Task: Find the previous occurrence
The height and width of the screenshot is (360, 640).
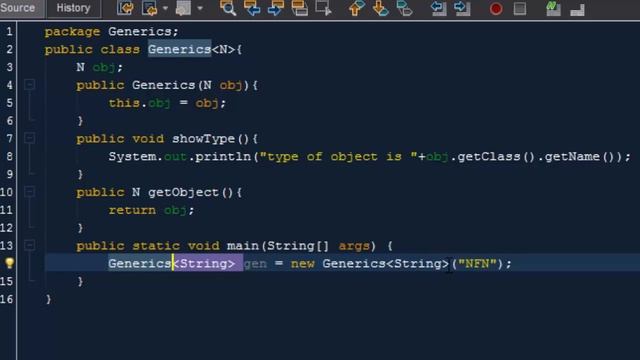Action: tap(252, 8)
